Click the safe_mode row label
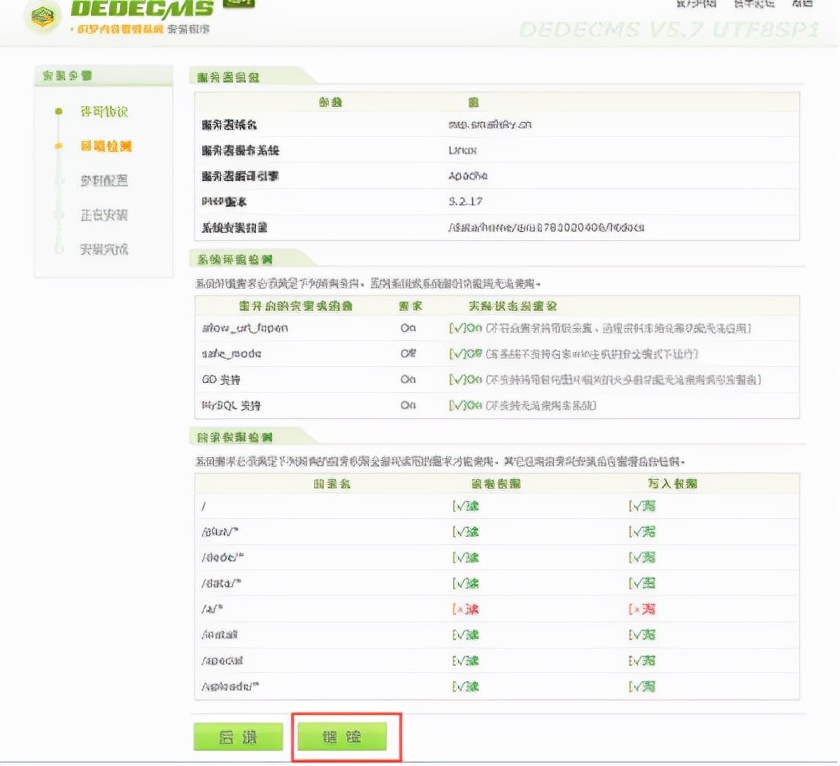The width and height of the screenshot is (840, 766). [x=231, y=354]
